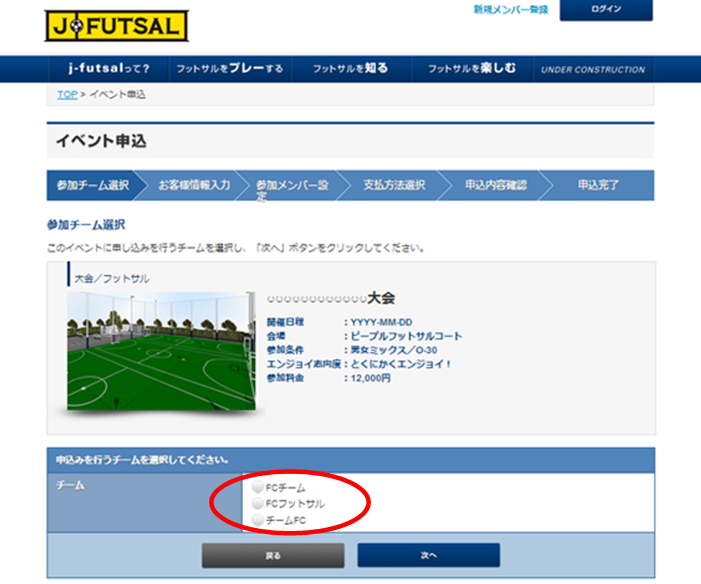Screen dimensions: 701x584
Task: Follow the TOP breadcrumb link
Action: click(66, 94)
